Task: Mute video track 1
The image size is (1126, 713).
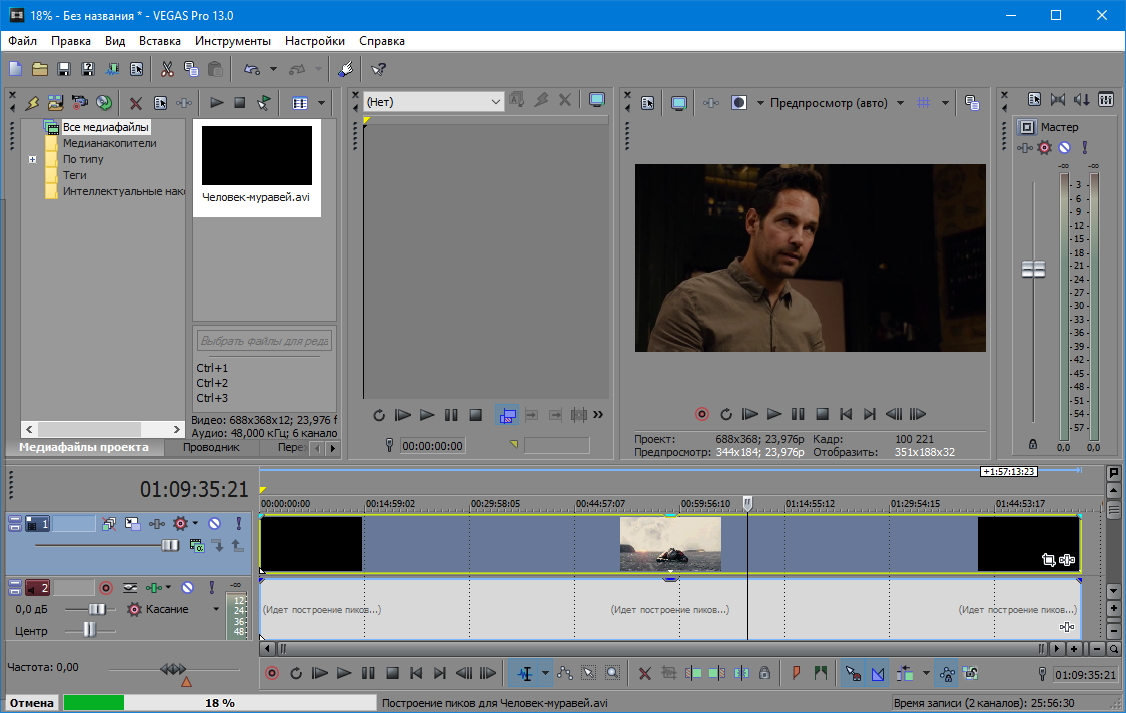Action: tap(214, 523)
